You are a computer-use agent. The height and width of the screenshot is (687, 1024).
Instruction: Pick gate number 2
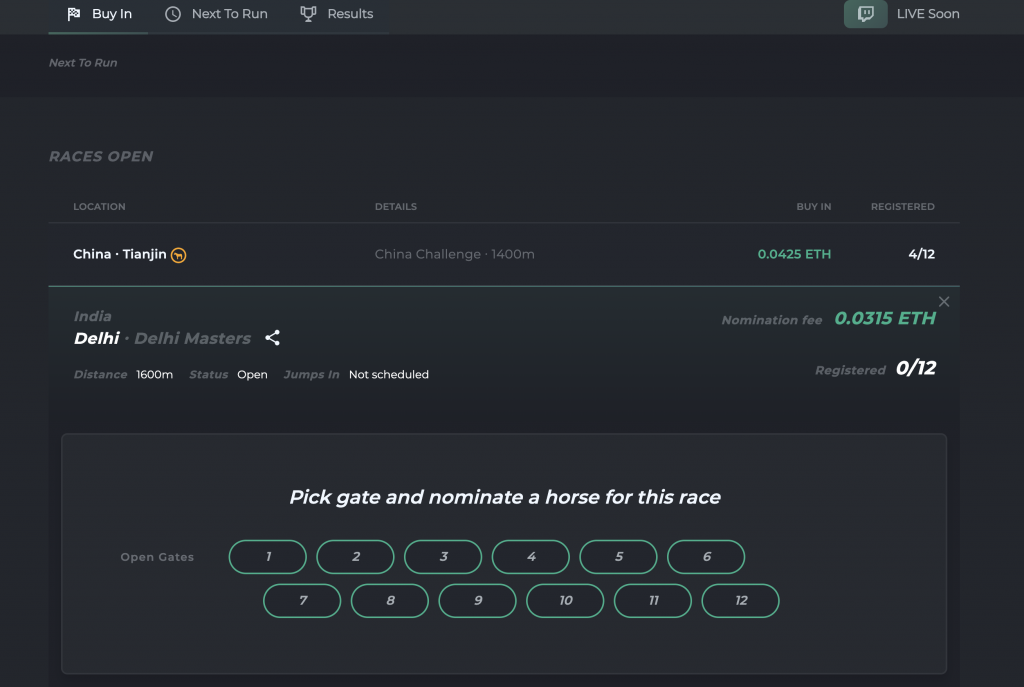355,557
